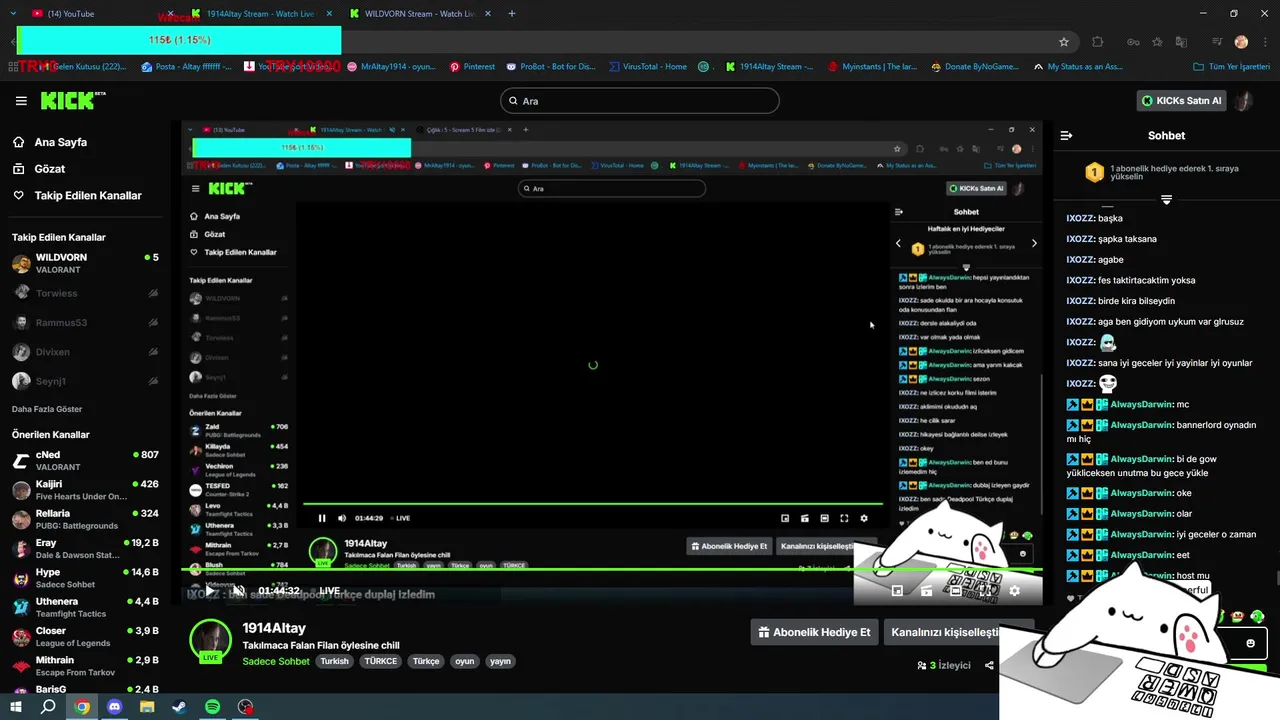
Task: Expand list with Daha Fazla Göster
Action: (47, 409)
